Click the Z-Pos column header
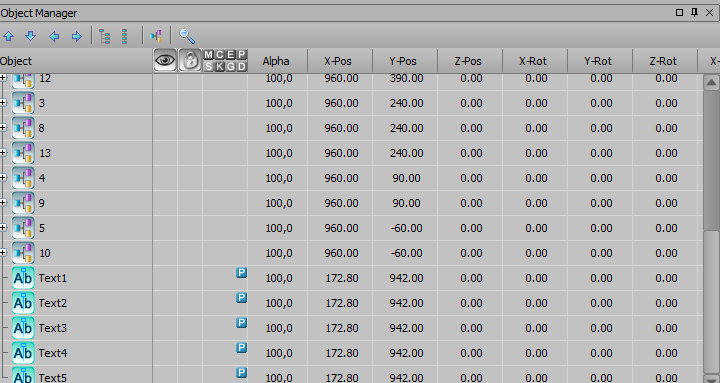The image size is (720, 383). click(x=470, y=61)
